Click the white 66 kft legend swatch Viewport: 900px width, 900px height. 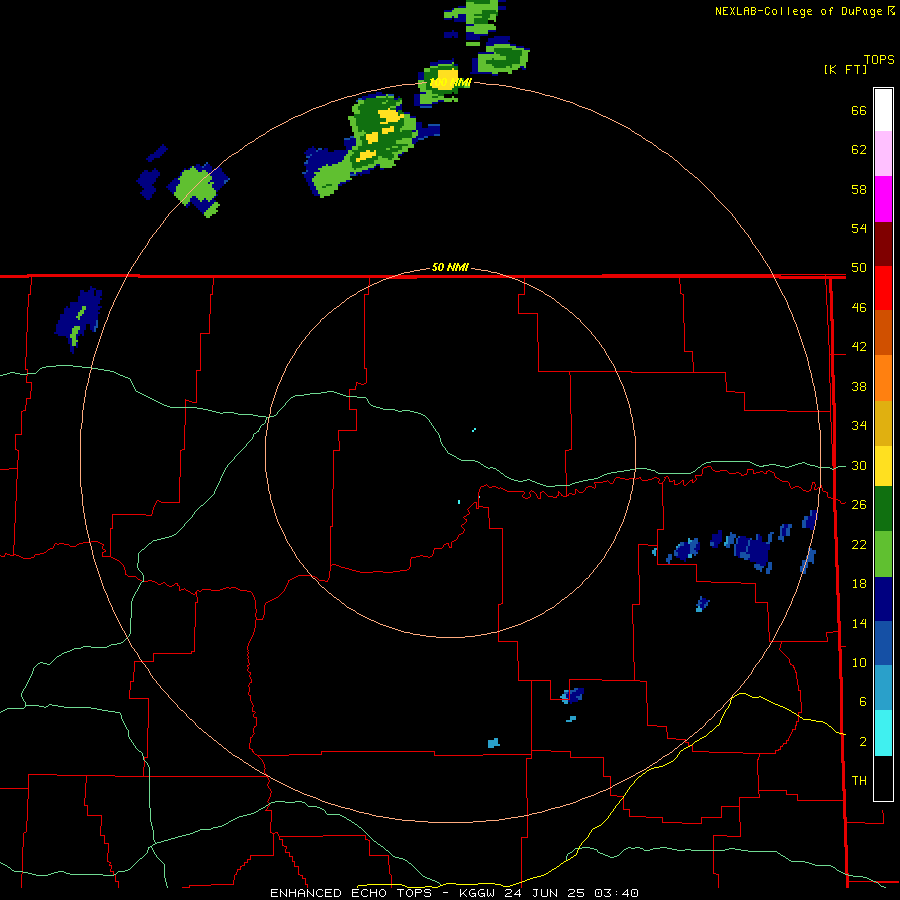883,110
